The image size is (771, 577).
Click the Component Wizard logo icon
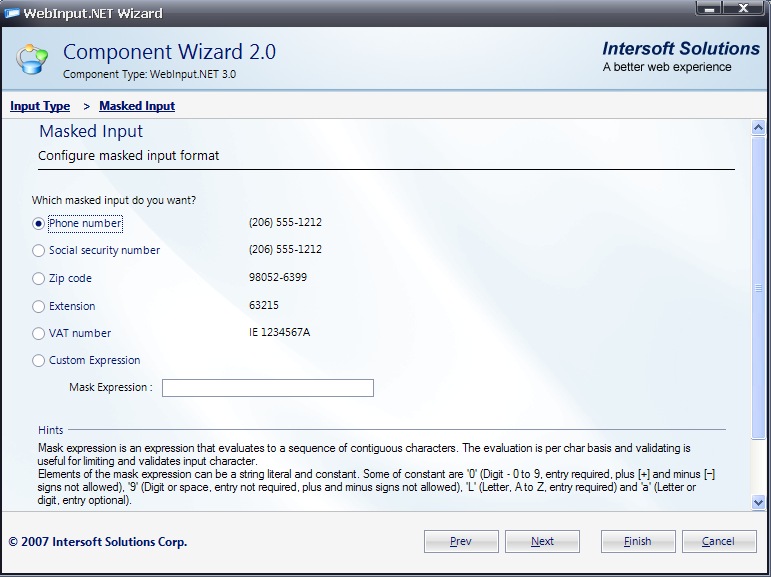[31, 59]
